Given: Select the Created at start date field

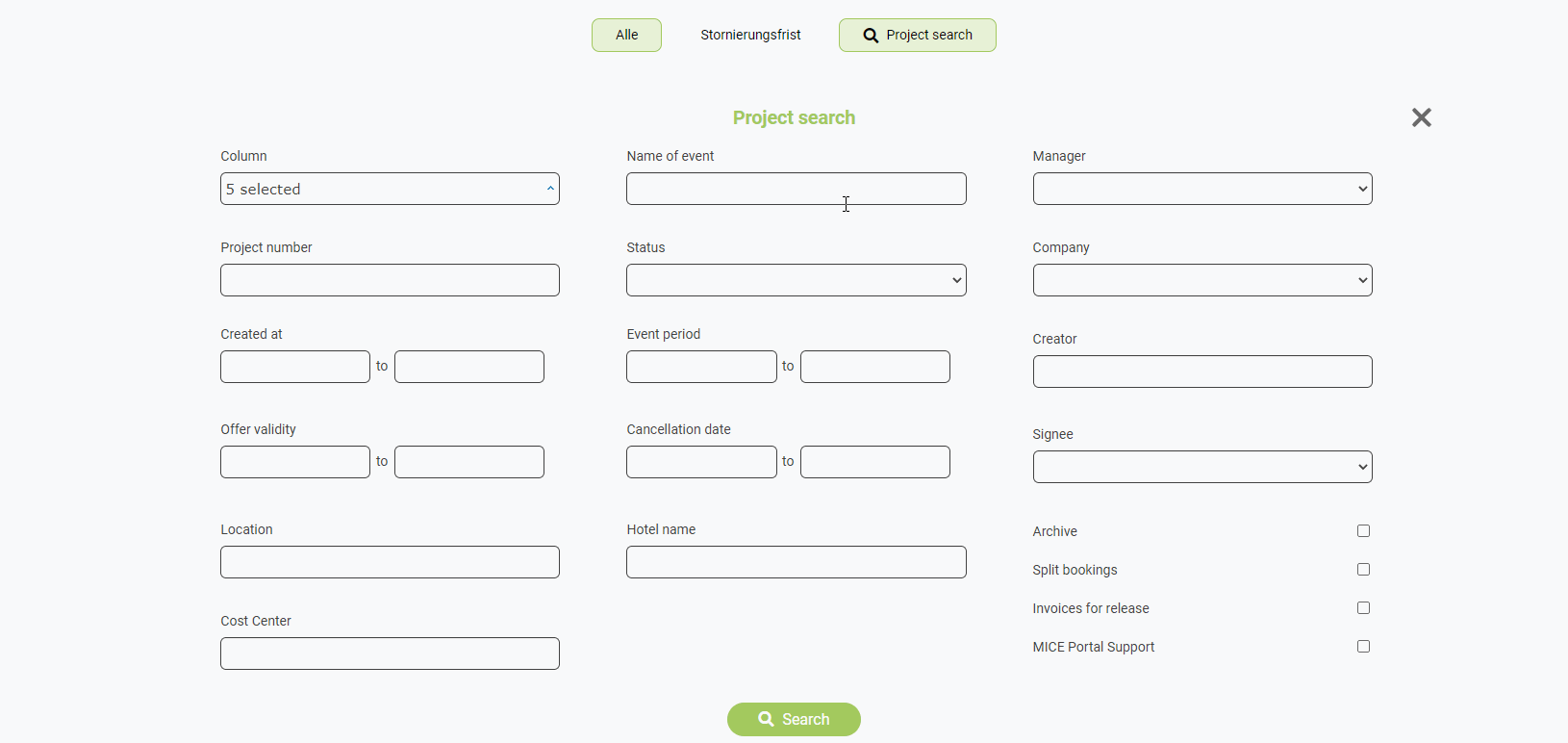Looking at the screenshot, I should pyautogui.click(x=295, y=367).
